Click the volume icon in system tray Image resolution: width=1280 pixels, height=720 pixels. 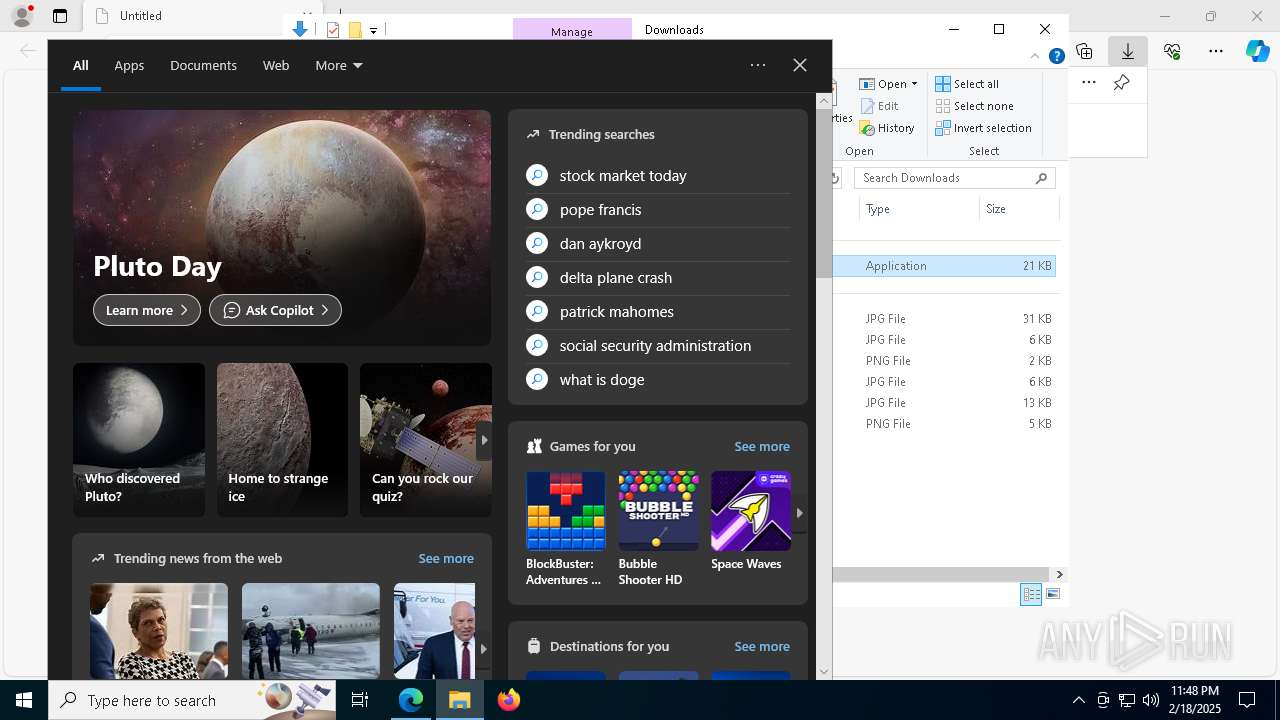tap(1150, 700)
